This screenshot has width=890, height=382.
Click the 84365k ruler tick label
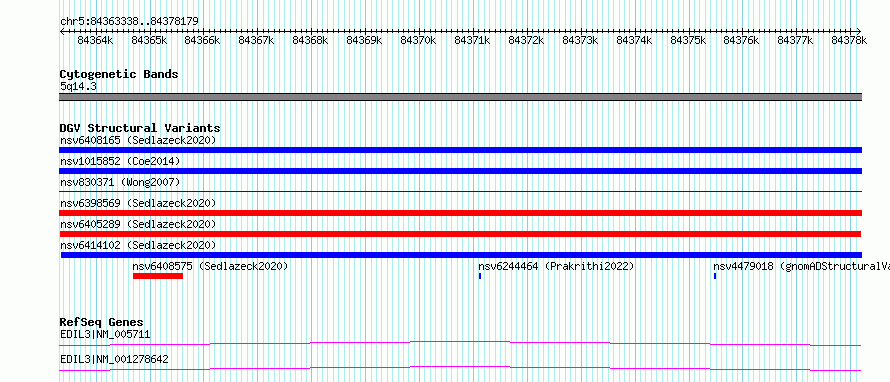tap(149, 40)
